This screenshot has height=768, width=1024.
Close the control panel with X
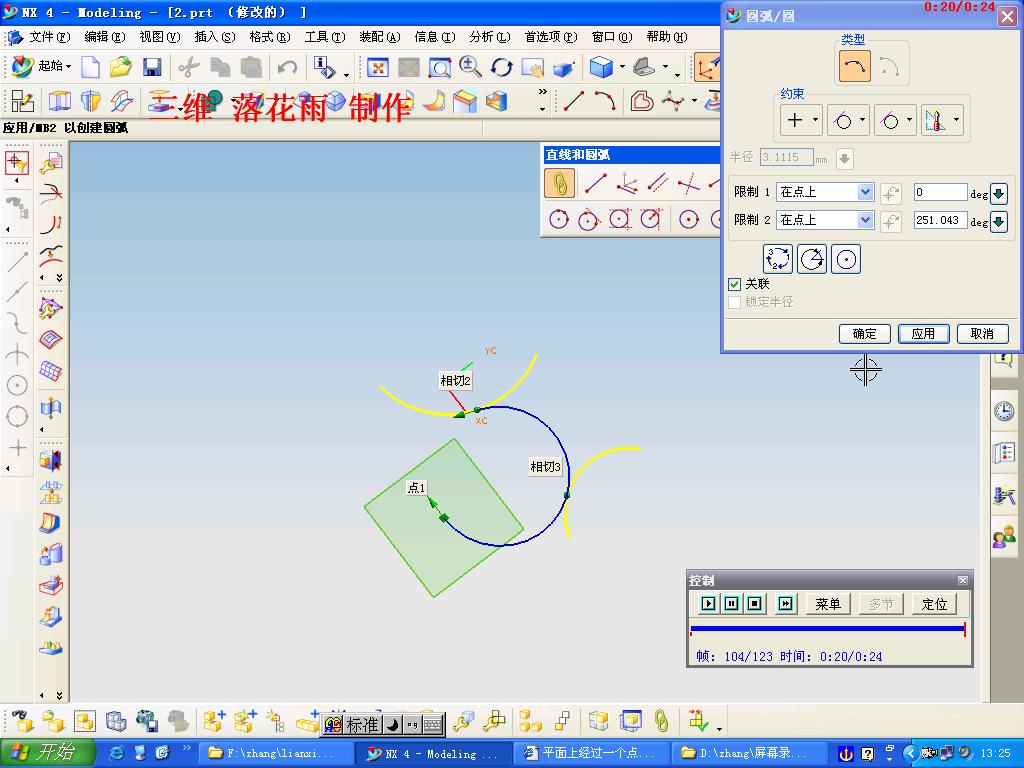[963, 580]
